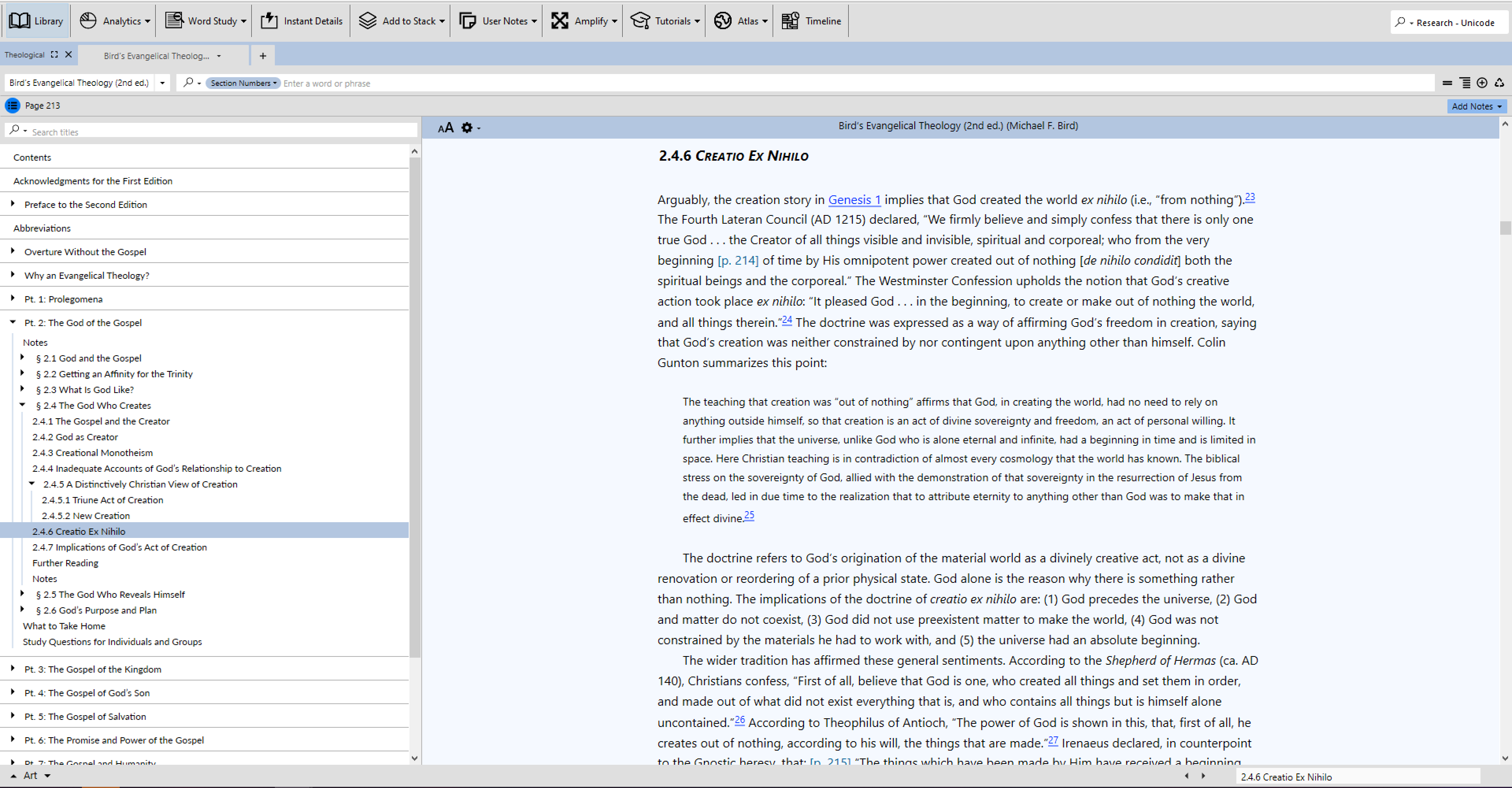Open footnote 23
Screen dimensions: 1512x788
point(1250,197)
